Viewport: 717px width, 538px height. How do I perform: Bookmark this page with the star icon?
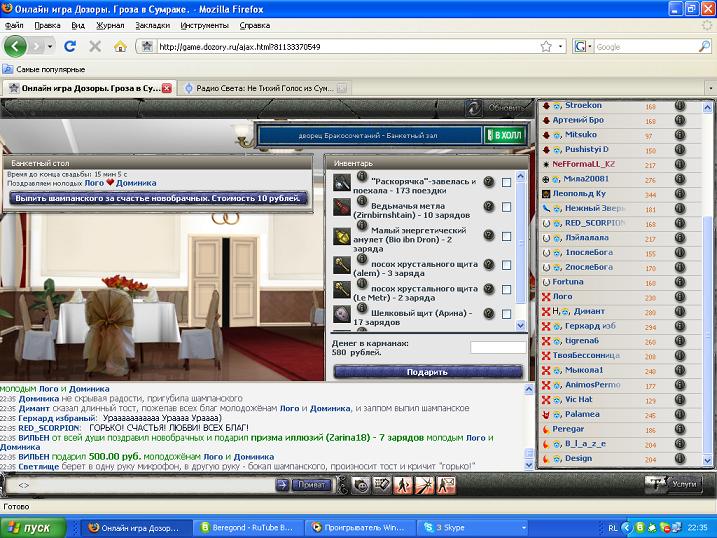pos(546,46)
